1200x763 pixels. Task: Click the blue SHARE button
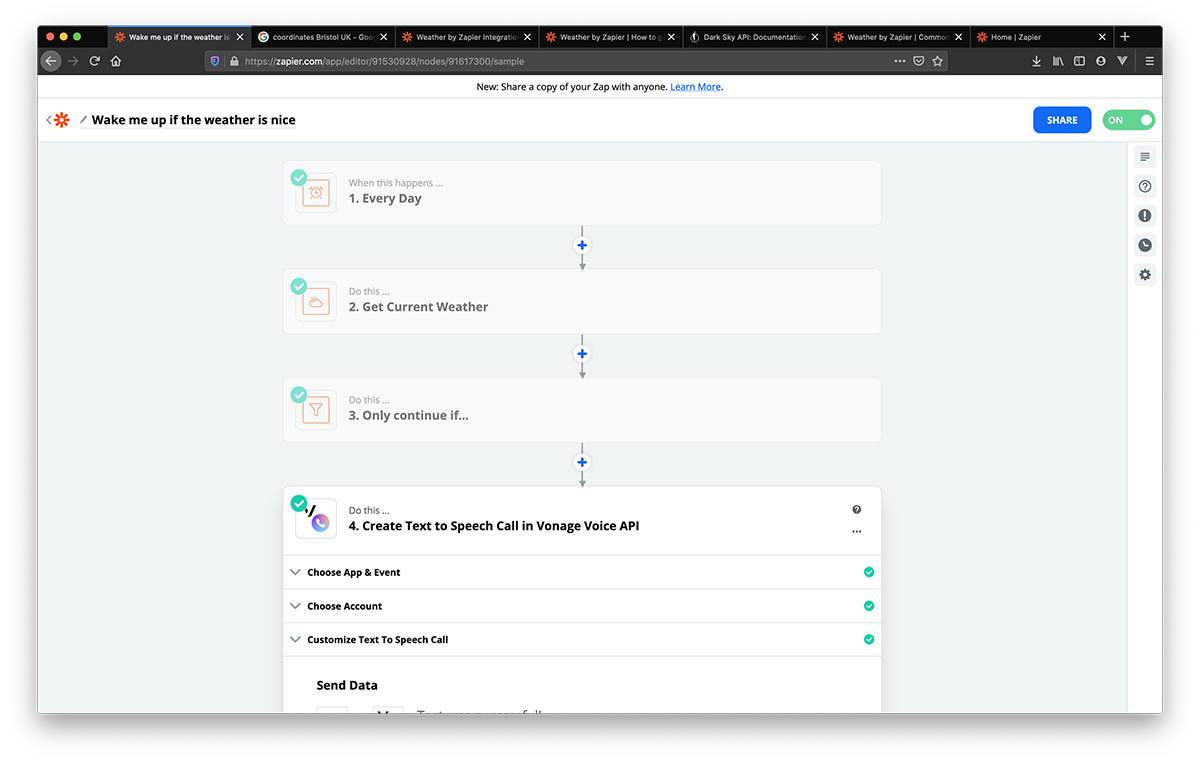pos(1062,120)
